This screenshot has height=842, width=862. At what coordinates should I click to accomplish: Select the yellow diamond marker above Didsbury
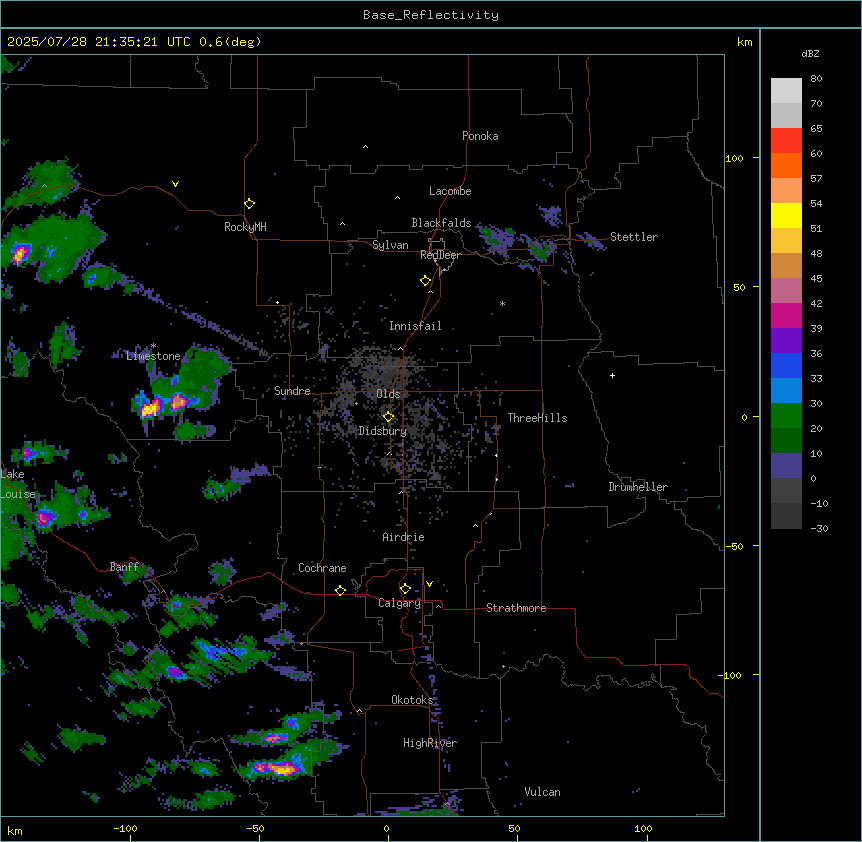(x=388, y=417)
